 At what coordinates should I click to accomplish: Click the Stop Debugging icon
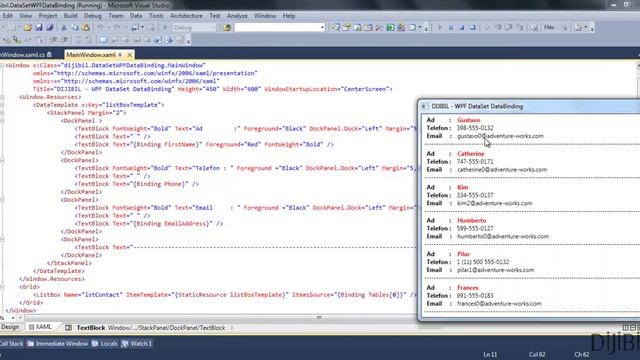tap(462, 27)
